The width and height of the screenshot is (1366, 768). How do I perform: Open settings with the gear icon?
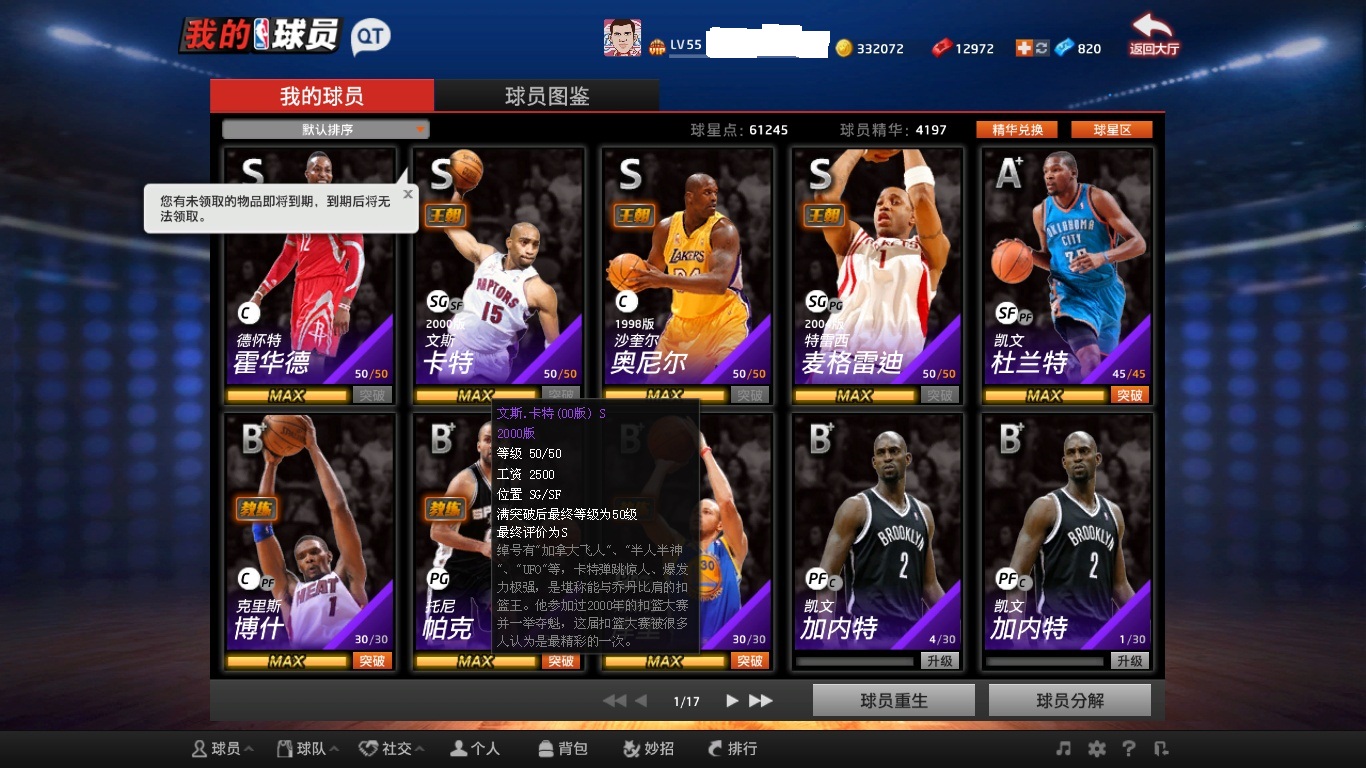(x=1097, y=748)
